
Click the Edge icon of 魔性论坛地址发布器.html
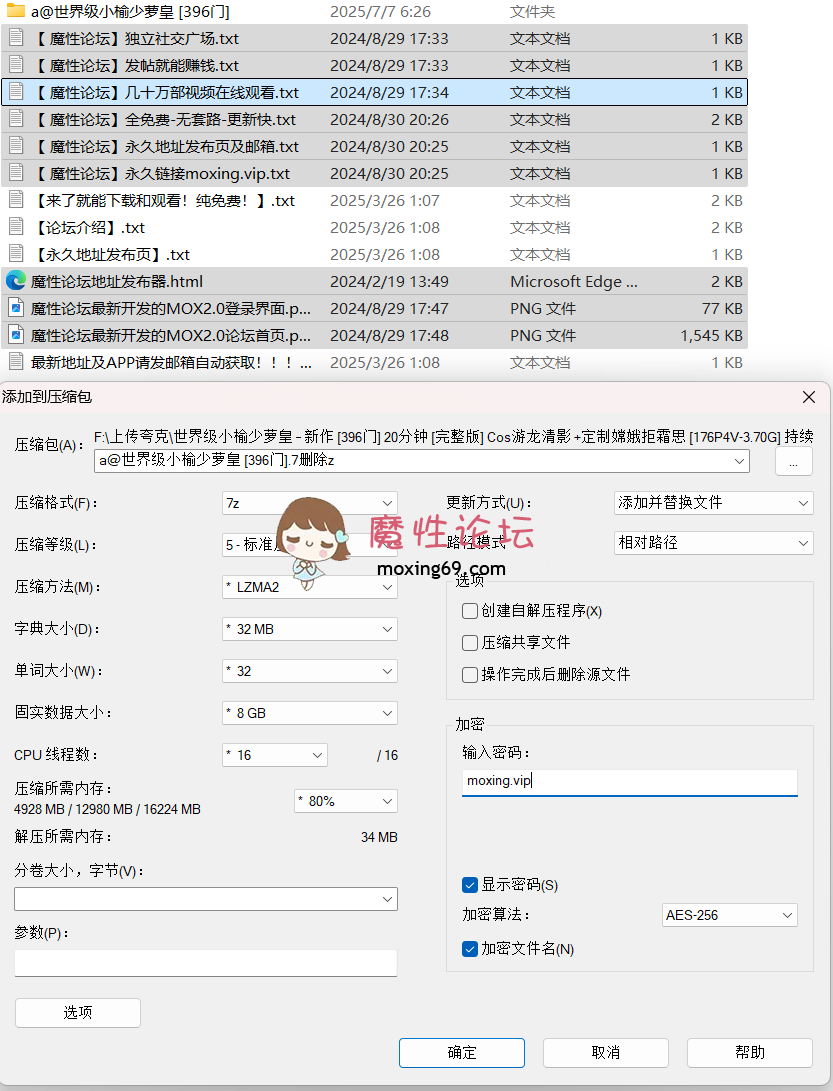click(x=16, y=281)
